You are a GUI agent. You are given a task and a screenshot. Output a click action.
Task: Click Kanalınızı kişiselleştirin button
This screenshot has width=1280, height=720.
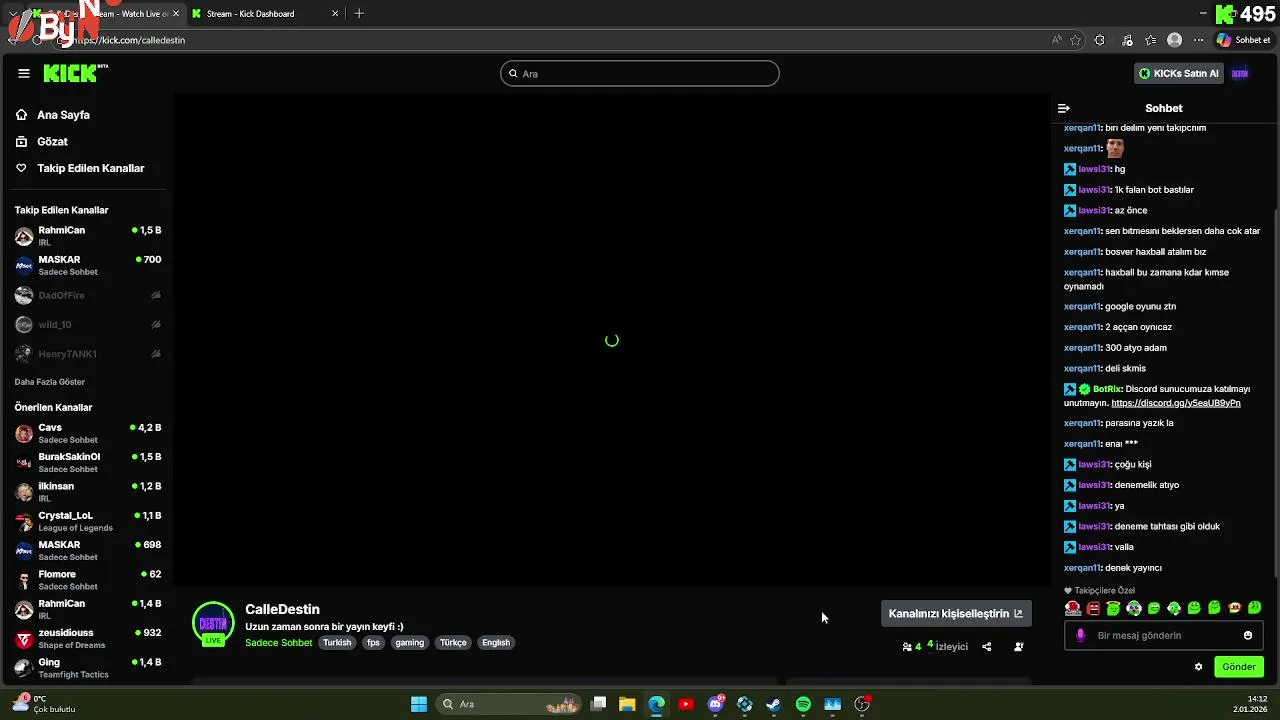pyautogui.click(x=955, y=614)
